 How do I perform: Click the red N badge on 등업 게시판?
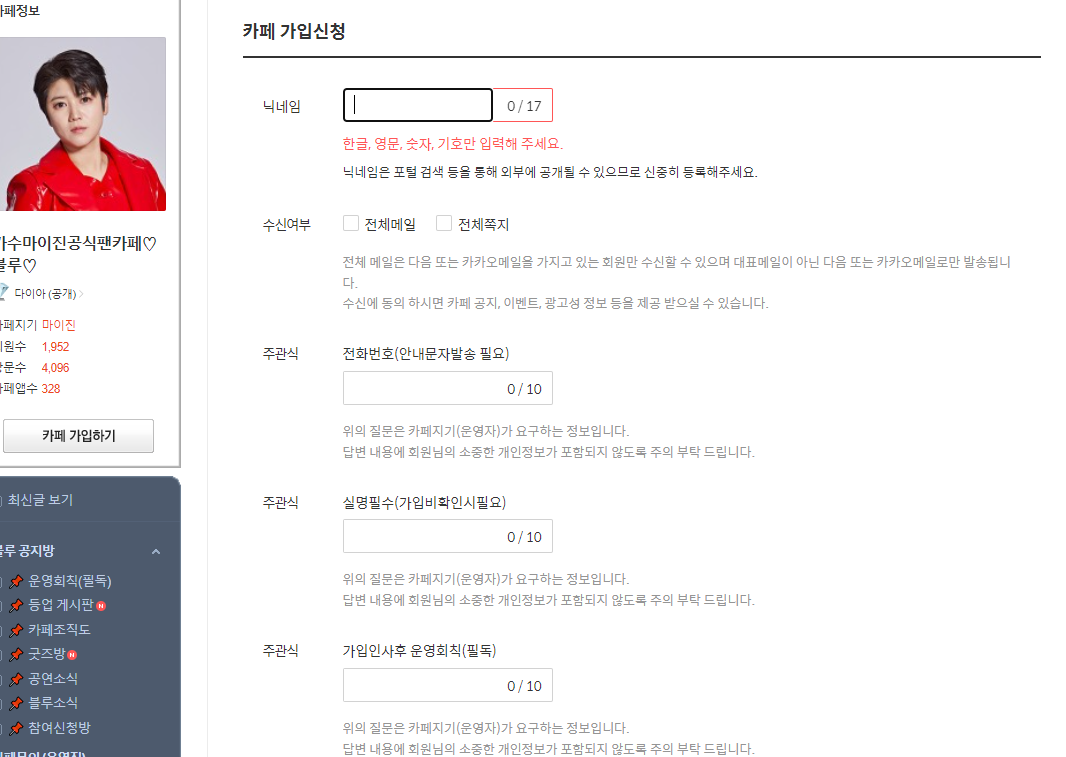tap(102, 605)
